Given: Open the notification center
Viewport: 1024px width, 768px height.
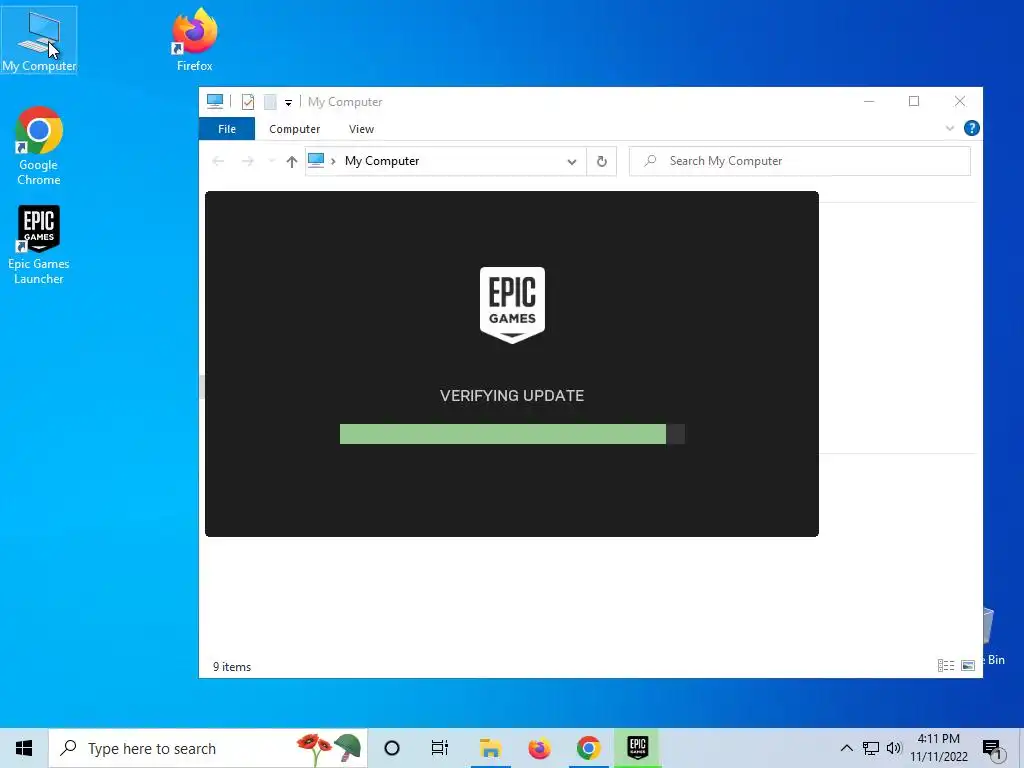Looking at the screenshot, I should click(x=992, y=749).
